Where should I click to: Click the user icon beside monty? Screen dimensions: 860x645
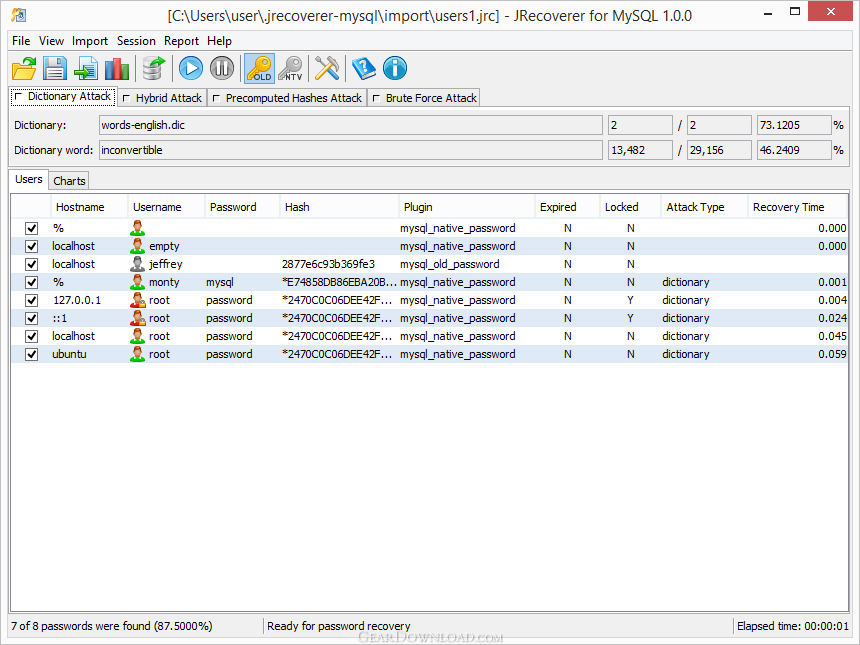coord(137,282)
